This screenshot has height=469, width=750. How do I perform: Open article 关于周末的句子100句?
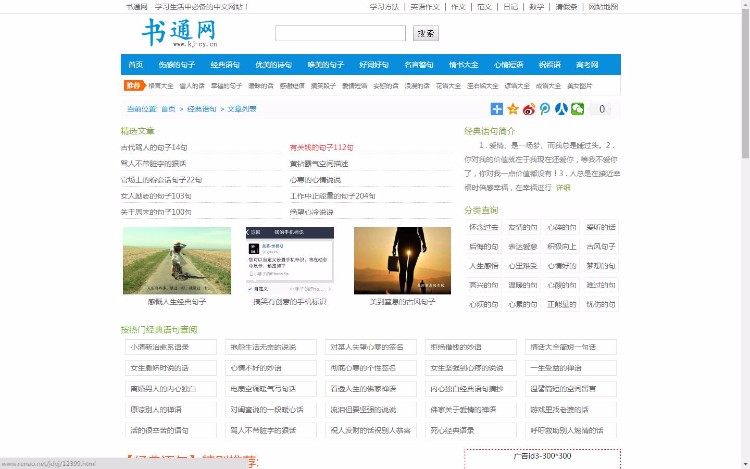pos(156,212)
